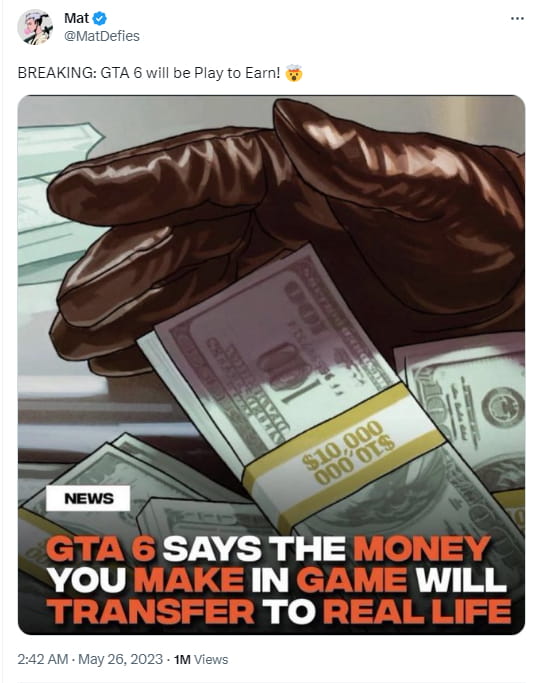Click the blue verified badge next to Mat
The width and height of the screenshot is (540, 683).
tap(100, 19)
